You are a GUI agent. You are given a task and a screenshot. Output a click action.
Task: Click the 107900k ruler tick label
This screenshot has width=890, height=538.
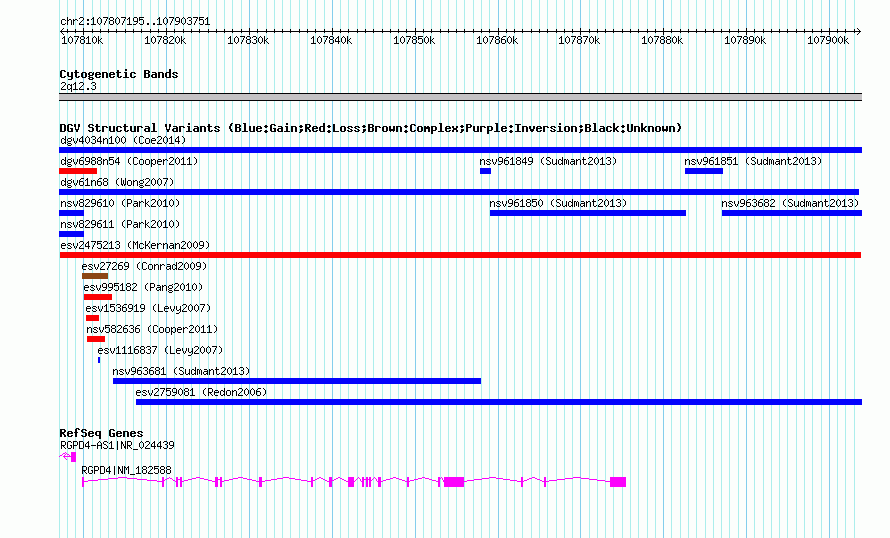[828, 40]
